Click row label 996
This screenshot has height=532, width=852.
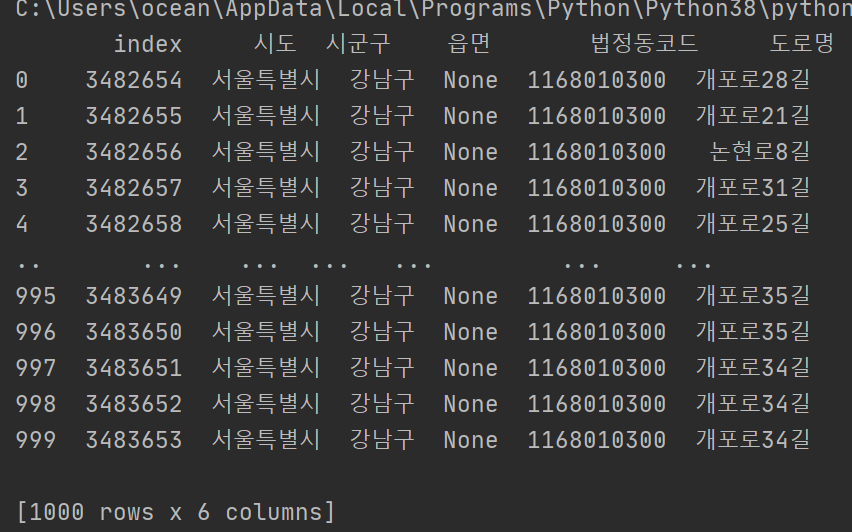[36, 332]
